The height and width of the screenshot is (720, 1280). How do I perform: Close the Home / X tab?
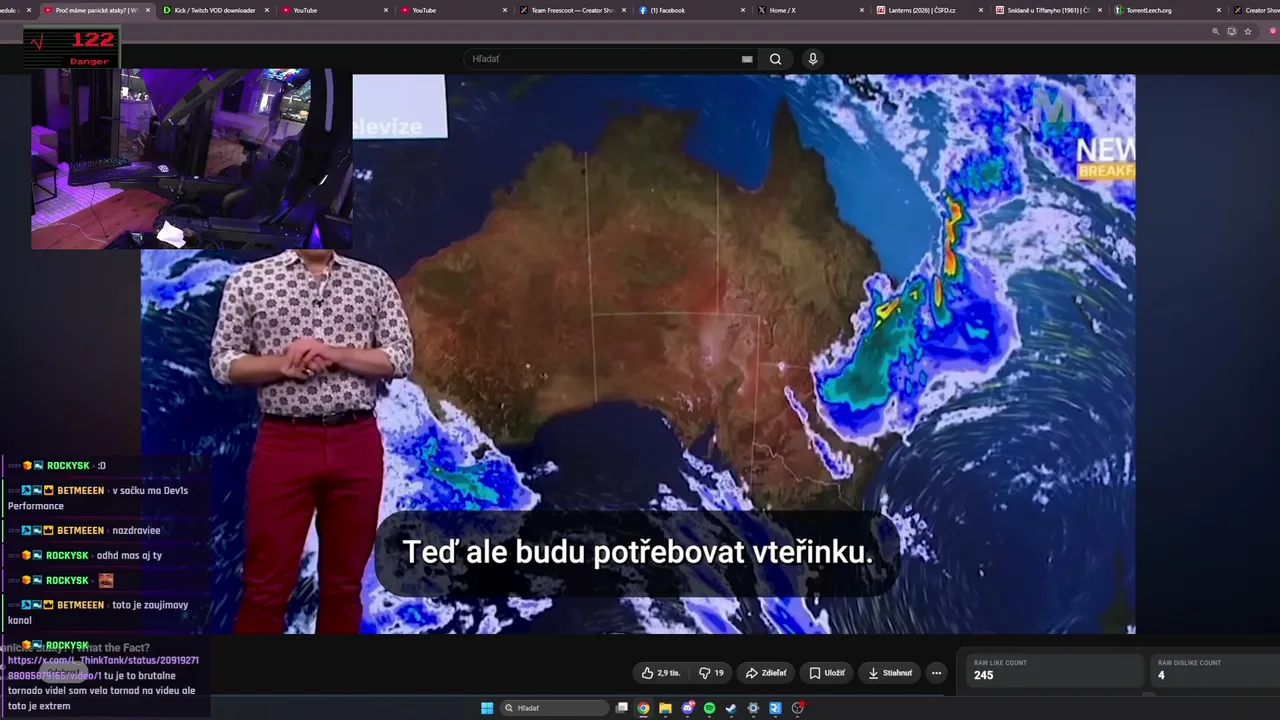pyautogui.click(x=862, y=10)
